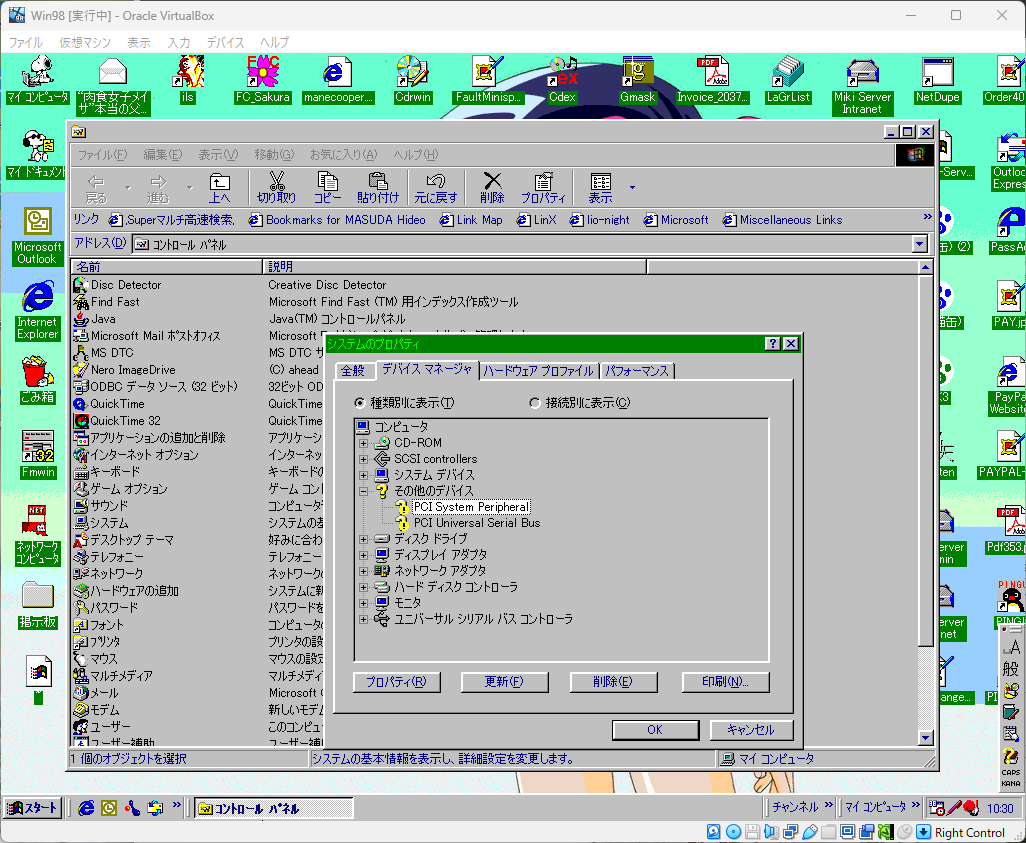Open the アドレス bar dropdown arrow
1026x843 pixels.
(920, 244)
